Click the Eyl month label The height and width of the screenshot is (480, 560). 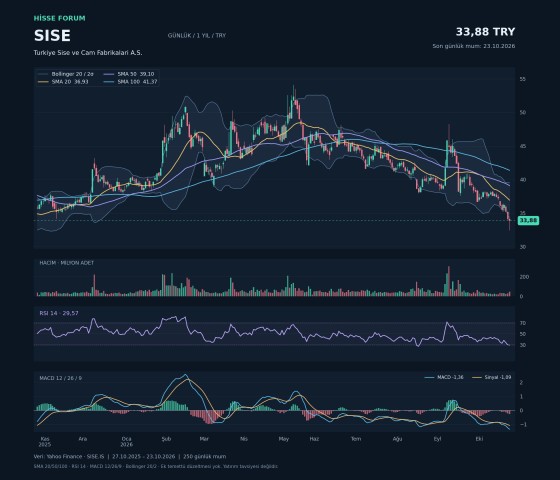(438, 439)
